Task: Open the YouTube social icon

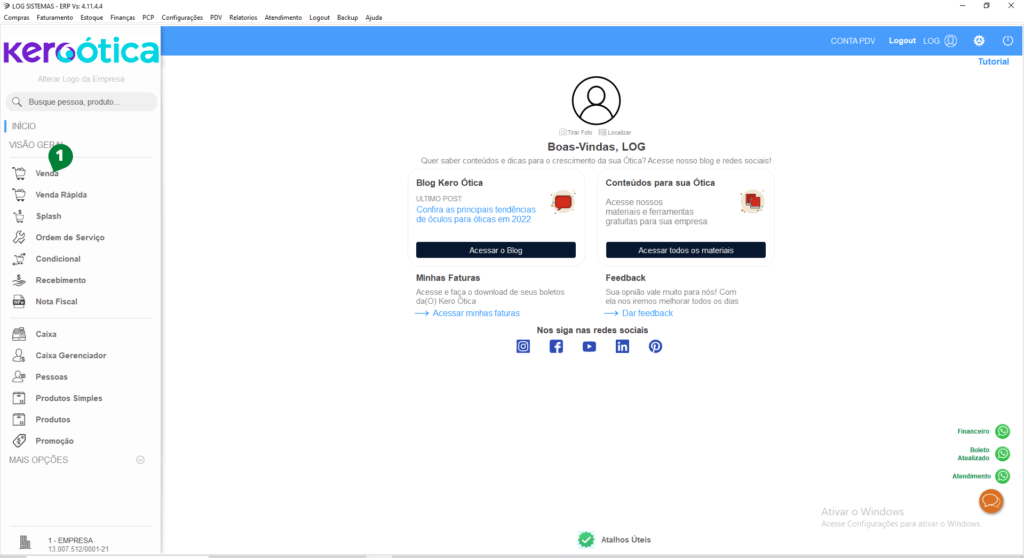Action: tap(589, 346)
